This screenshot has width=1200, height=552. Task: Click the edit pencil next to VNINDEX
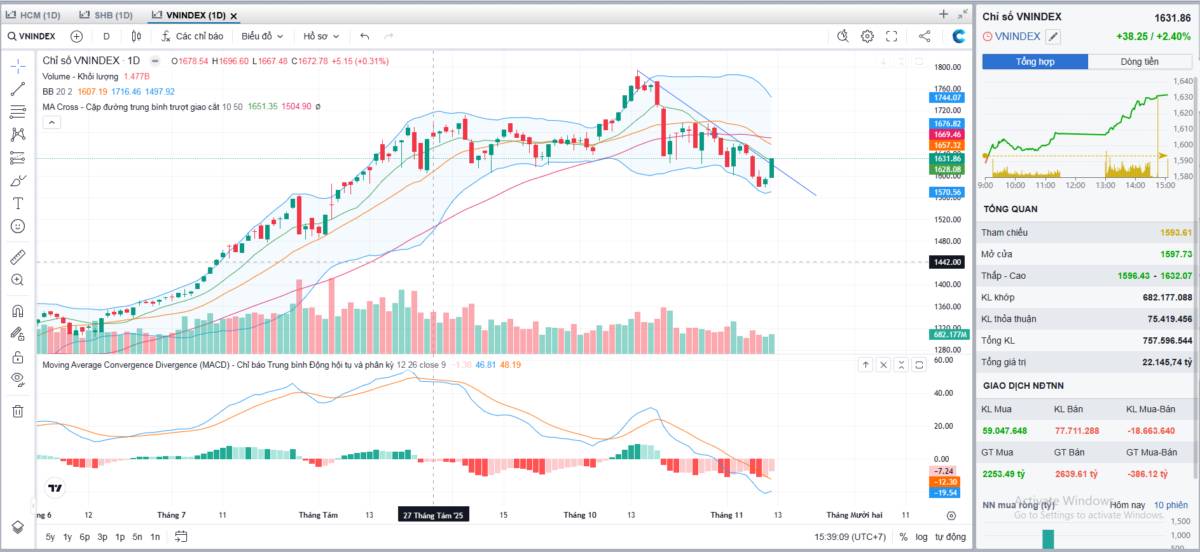pyautogui.click(x=1053, y=36)
